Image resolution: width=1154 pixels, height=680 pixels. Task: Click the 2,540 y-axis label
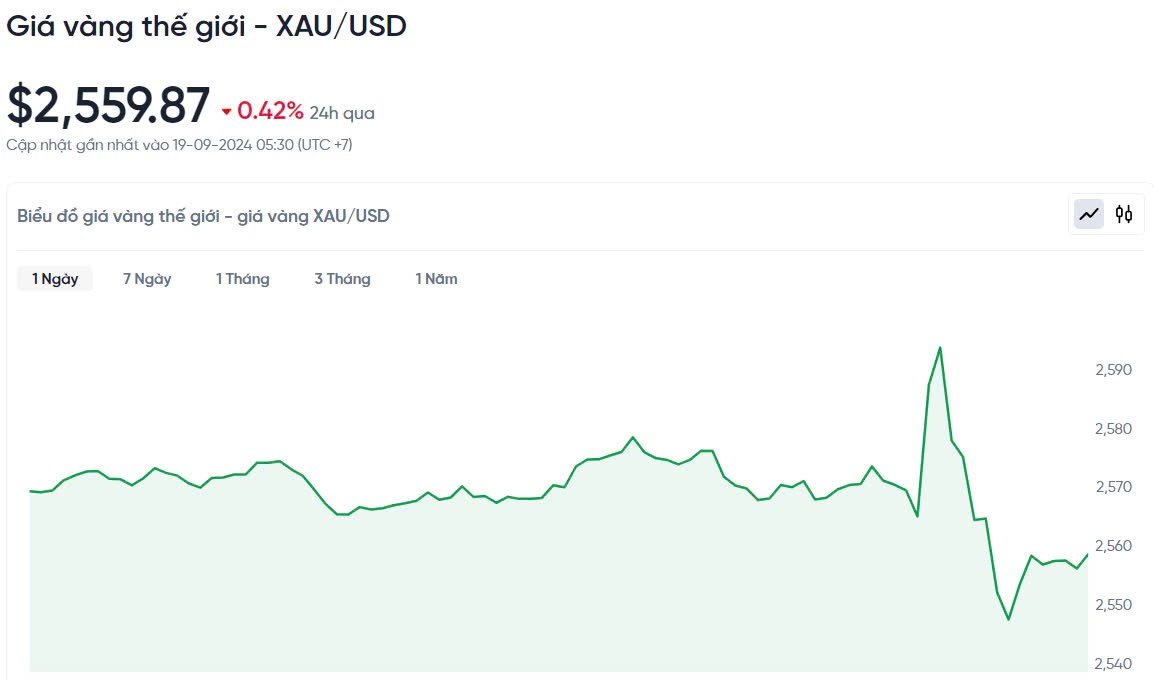click(1112, 663)
